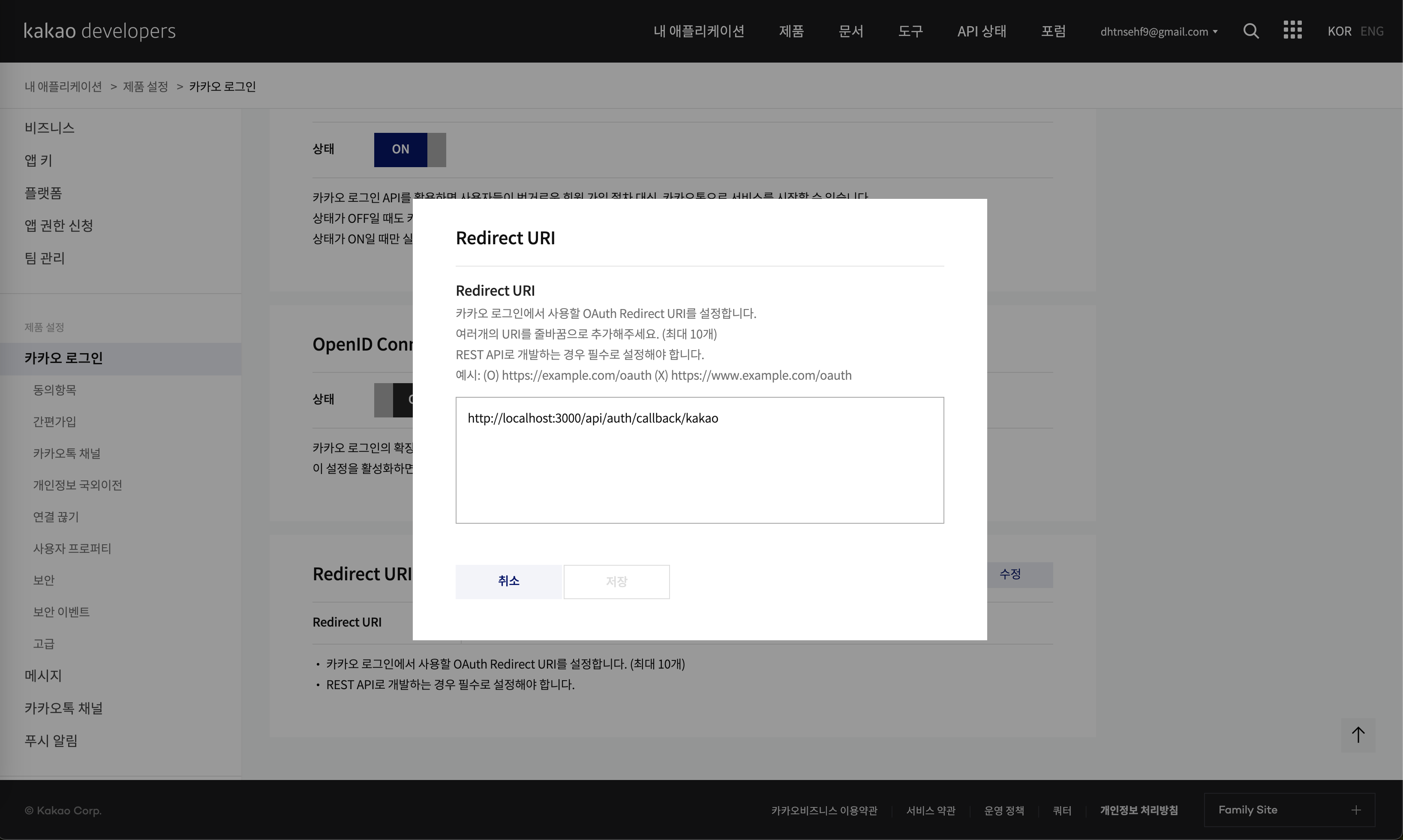Click 저장 button in dialog
This screenshot has height=840, width=1403.
[616, 581]
